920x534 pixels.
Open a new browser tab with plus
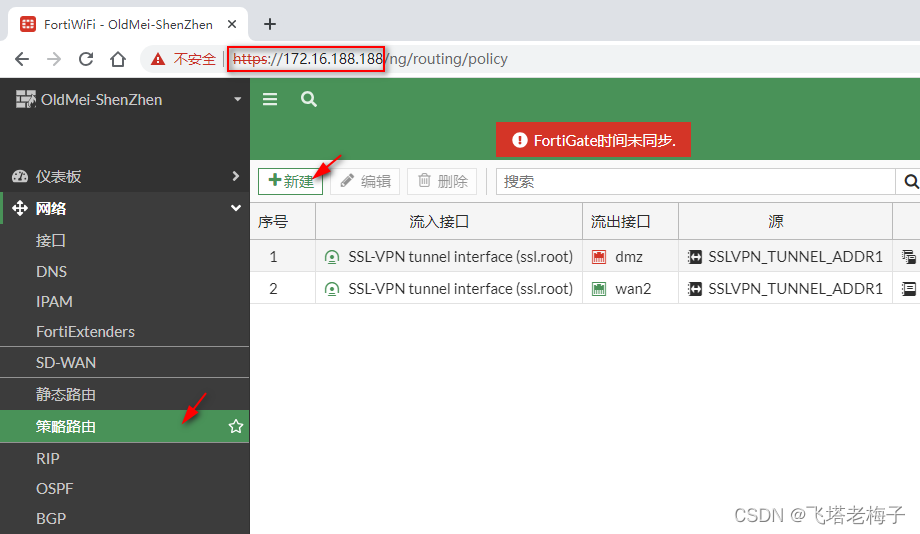point(269,24)
